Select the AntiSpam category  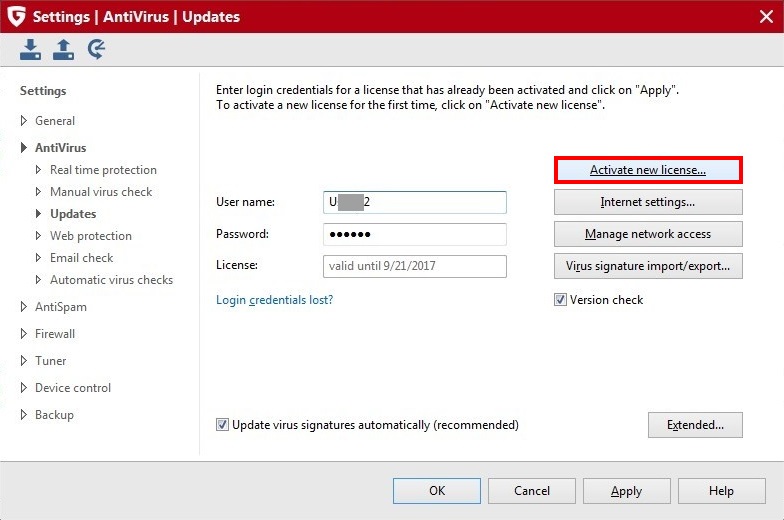coord(61,306)
